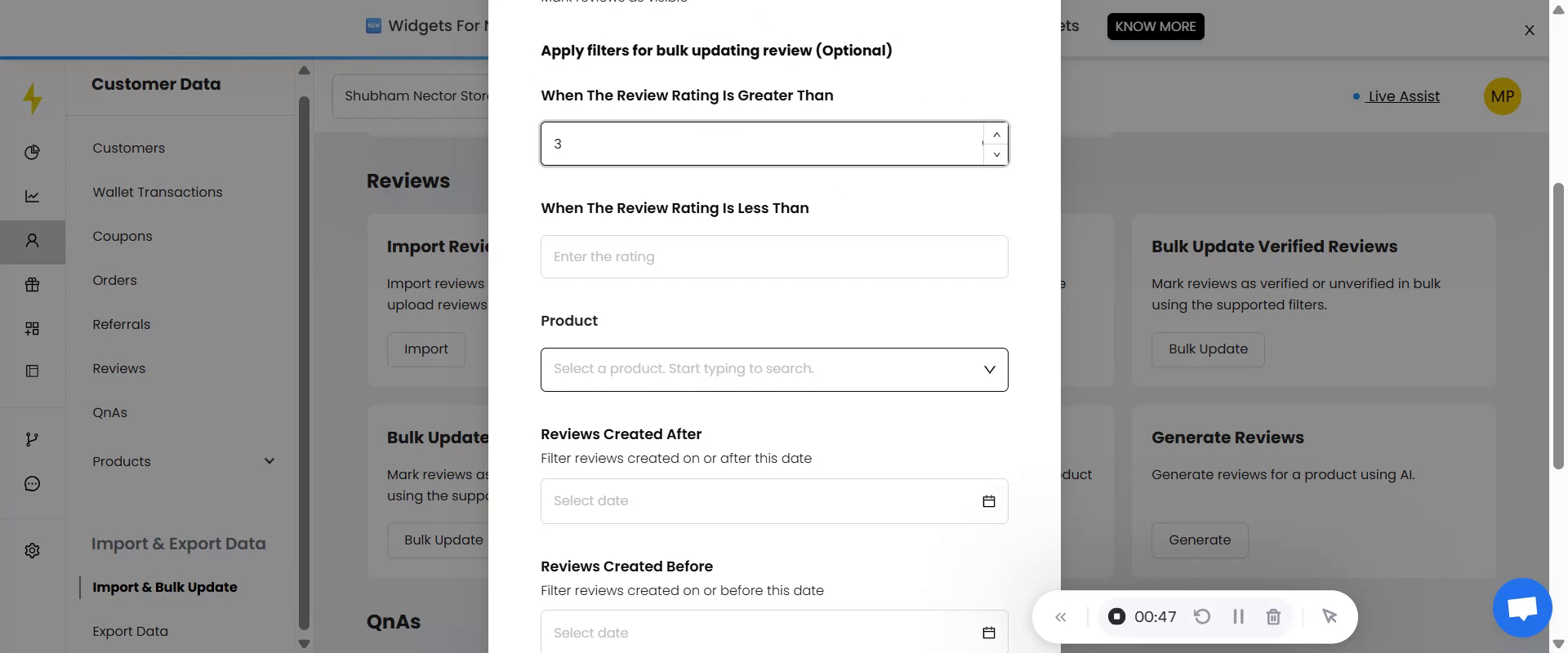Open the widgets grid sidebar icon
Screen dimensions: 1568x653
pos(32,328)
